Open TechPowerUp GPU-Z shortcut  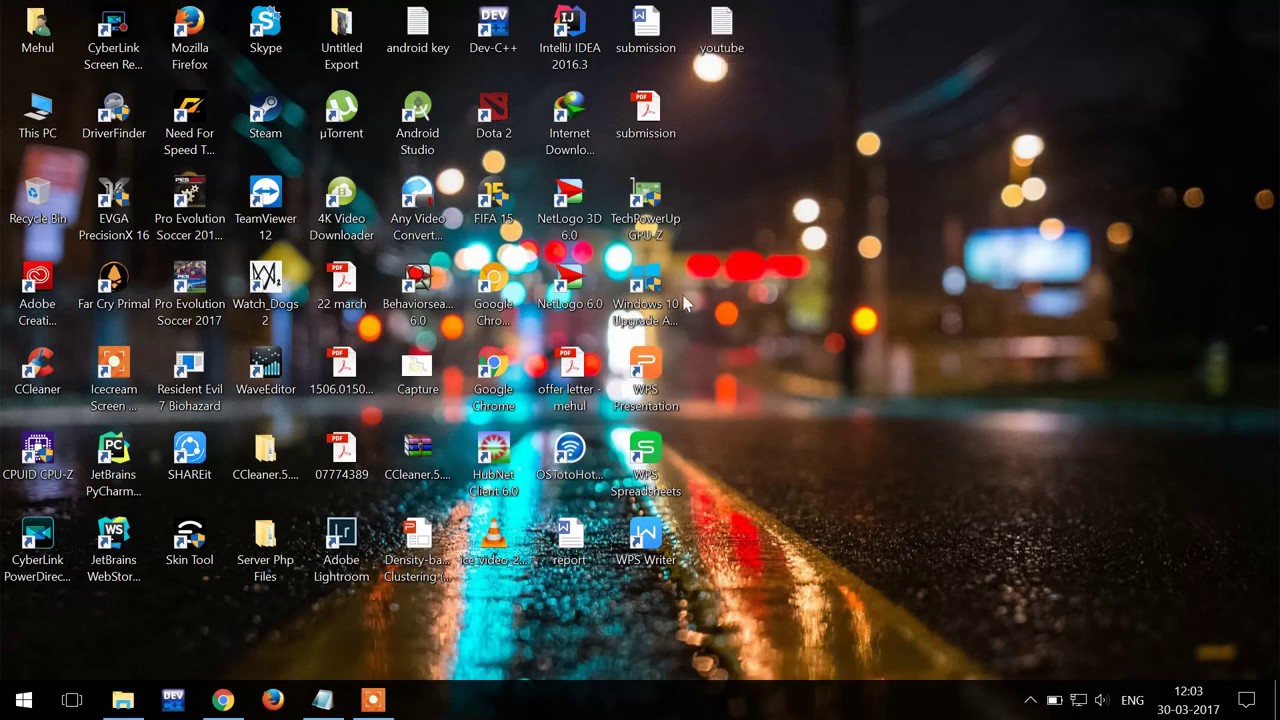coord(645,209)
